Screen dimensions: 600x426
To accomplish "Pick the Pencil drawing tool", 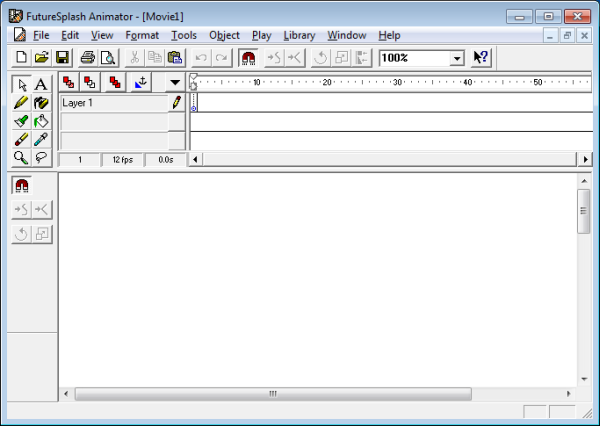I will [x=21, y=102].
